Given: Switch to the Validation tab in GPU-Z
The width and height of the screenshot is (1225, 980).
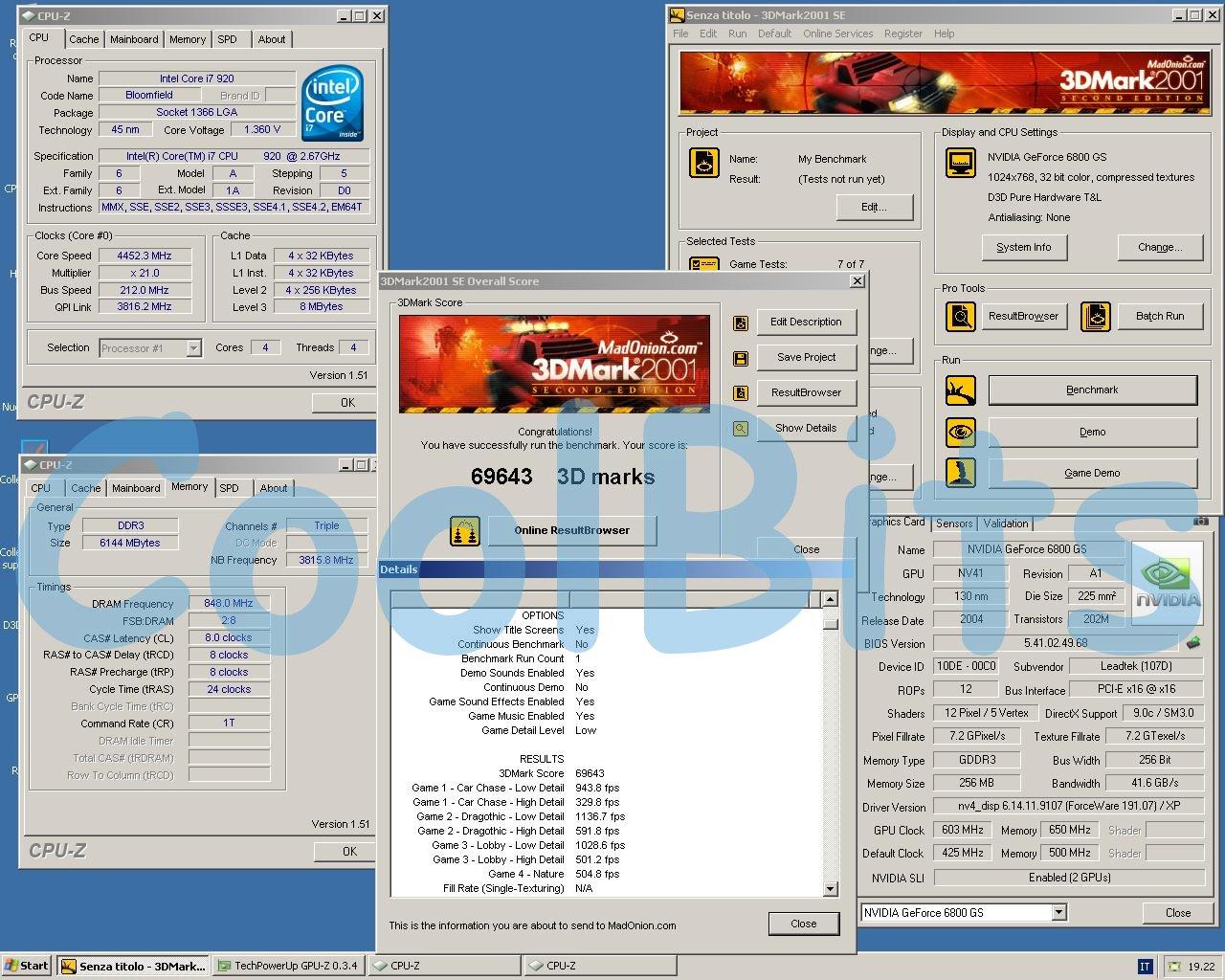Looking at the screenshot, I should pos(1006,523).
